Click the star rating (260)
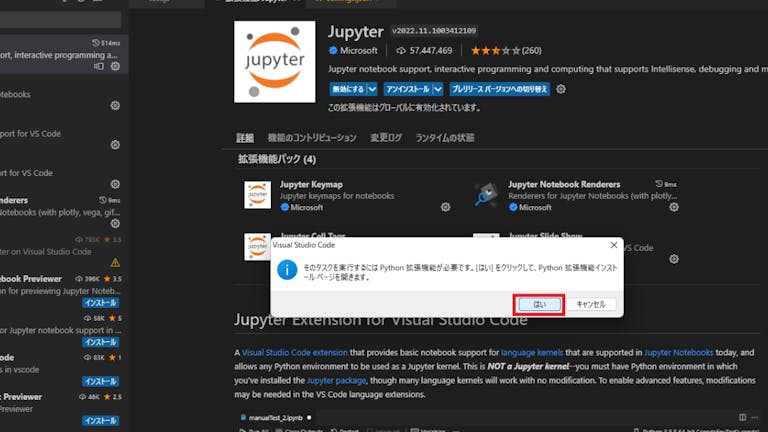Screen dimensions: 768x432 point(506,50)
